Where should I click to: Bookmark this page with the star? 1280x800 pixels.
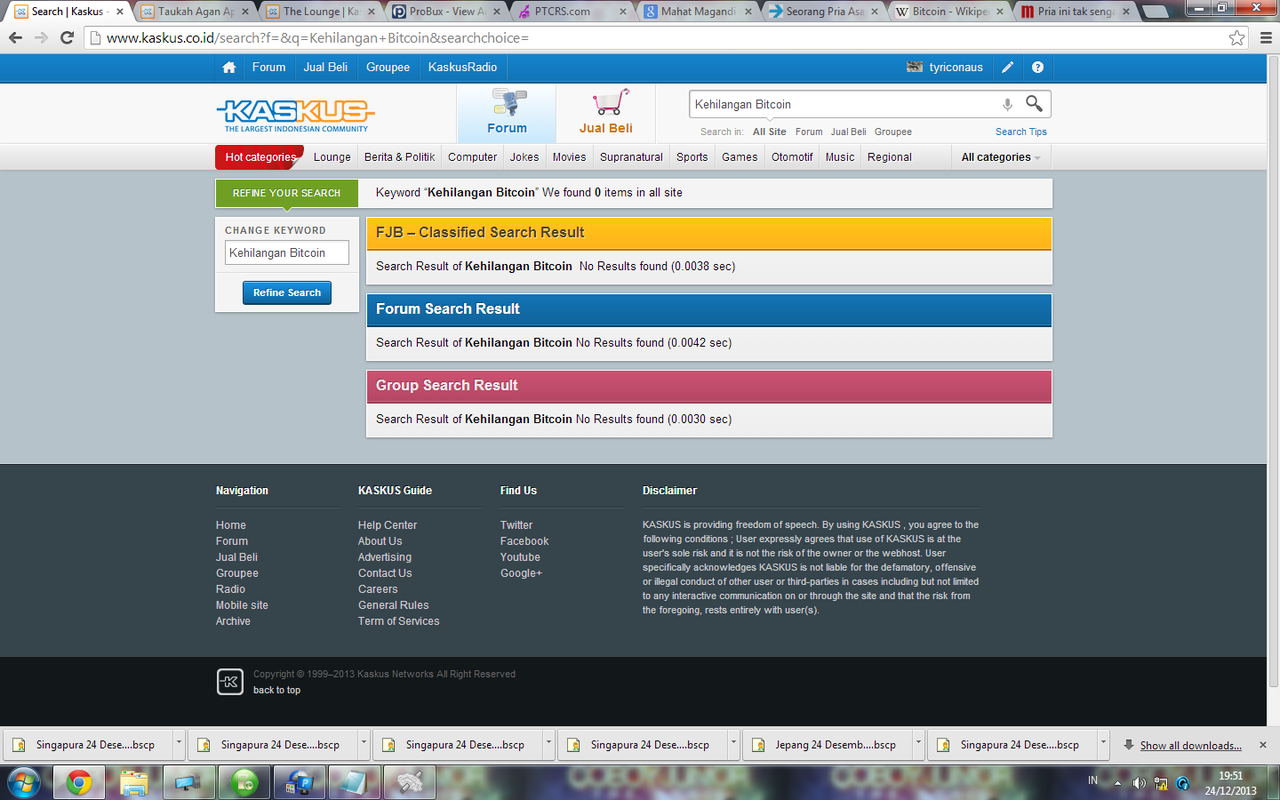point(1237,38)
